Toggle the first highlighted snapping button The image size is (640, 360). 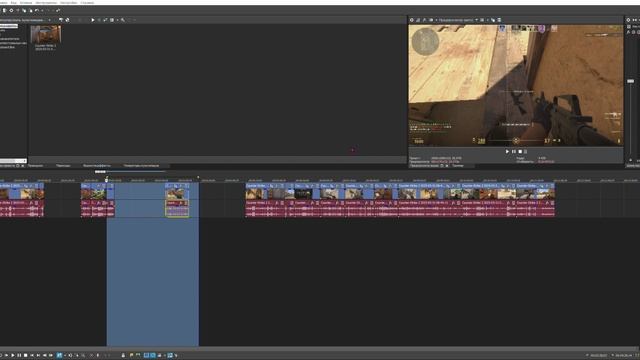coord(146,356)
